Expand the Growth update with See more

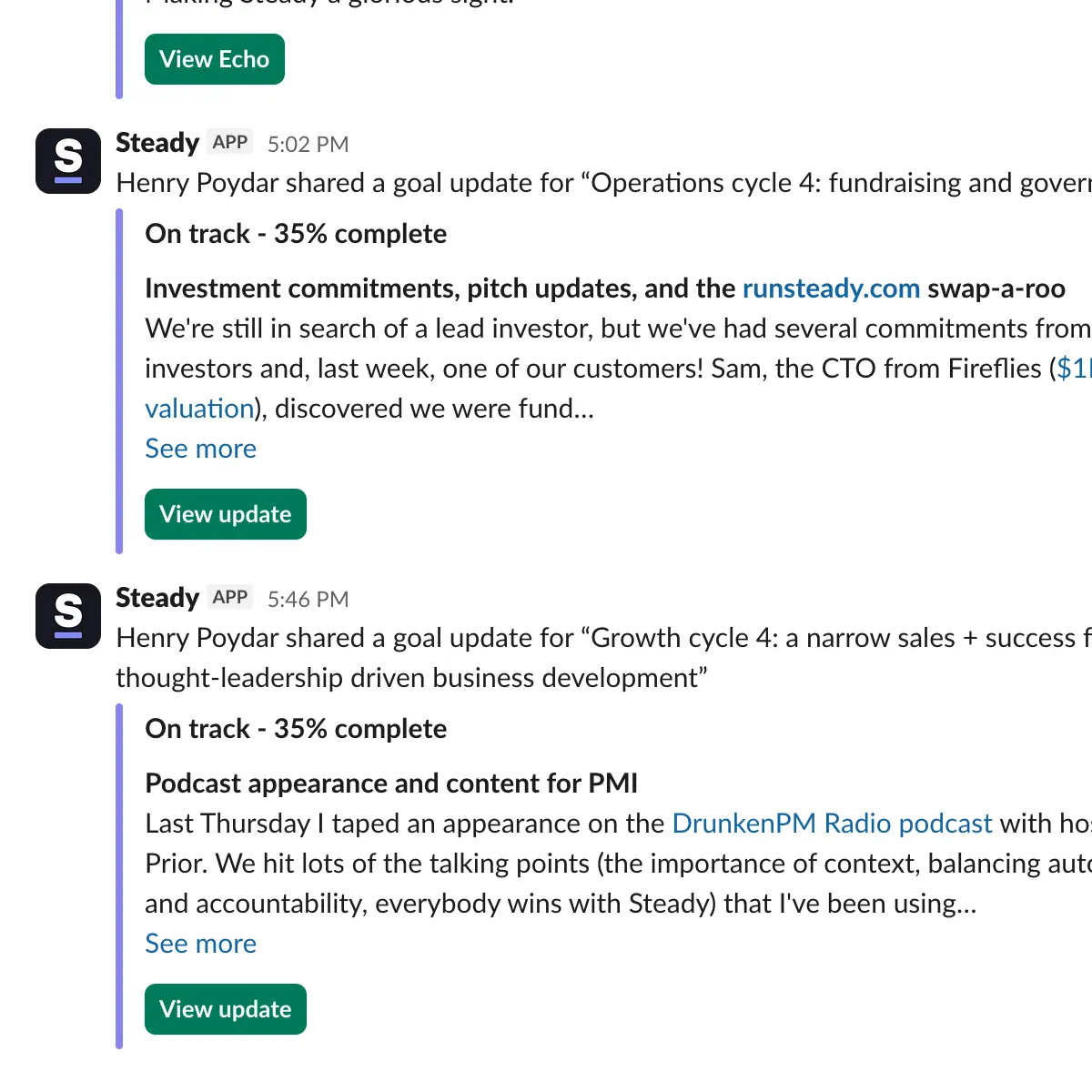(200, 944)
